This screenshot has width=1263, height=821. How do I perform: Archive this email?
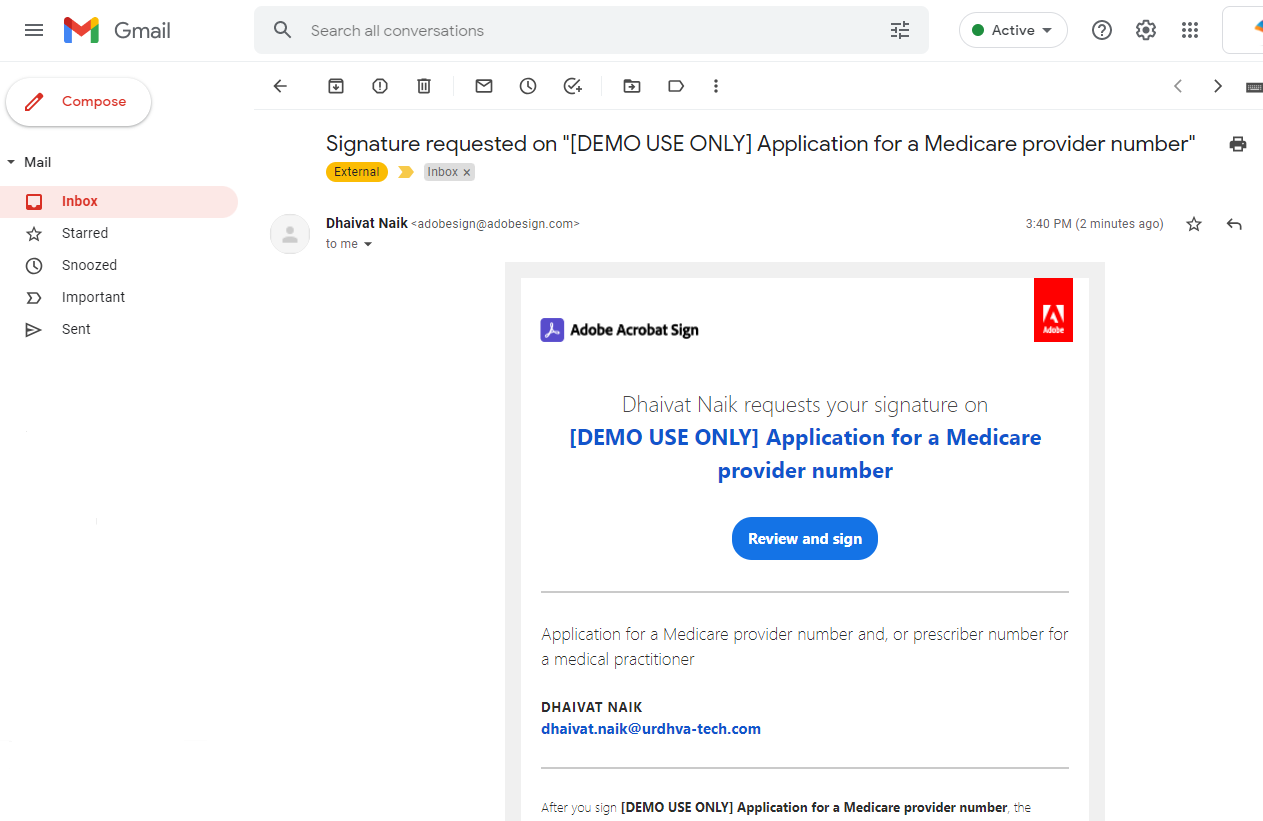[x=336, y=86]
